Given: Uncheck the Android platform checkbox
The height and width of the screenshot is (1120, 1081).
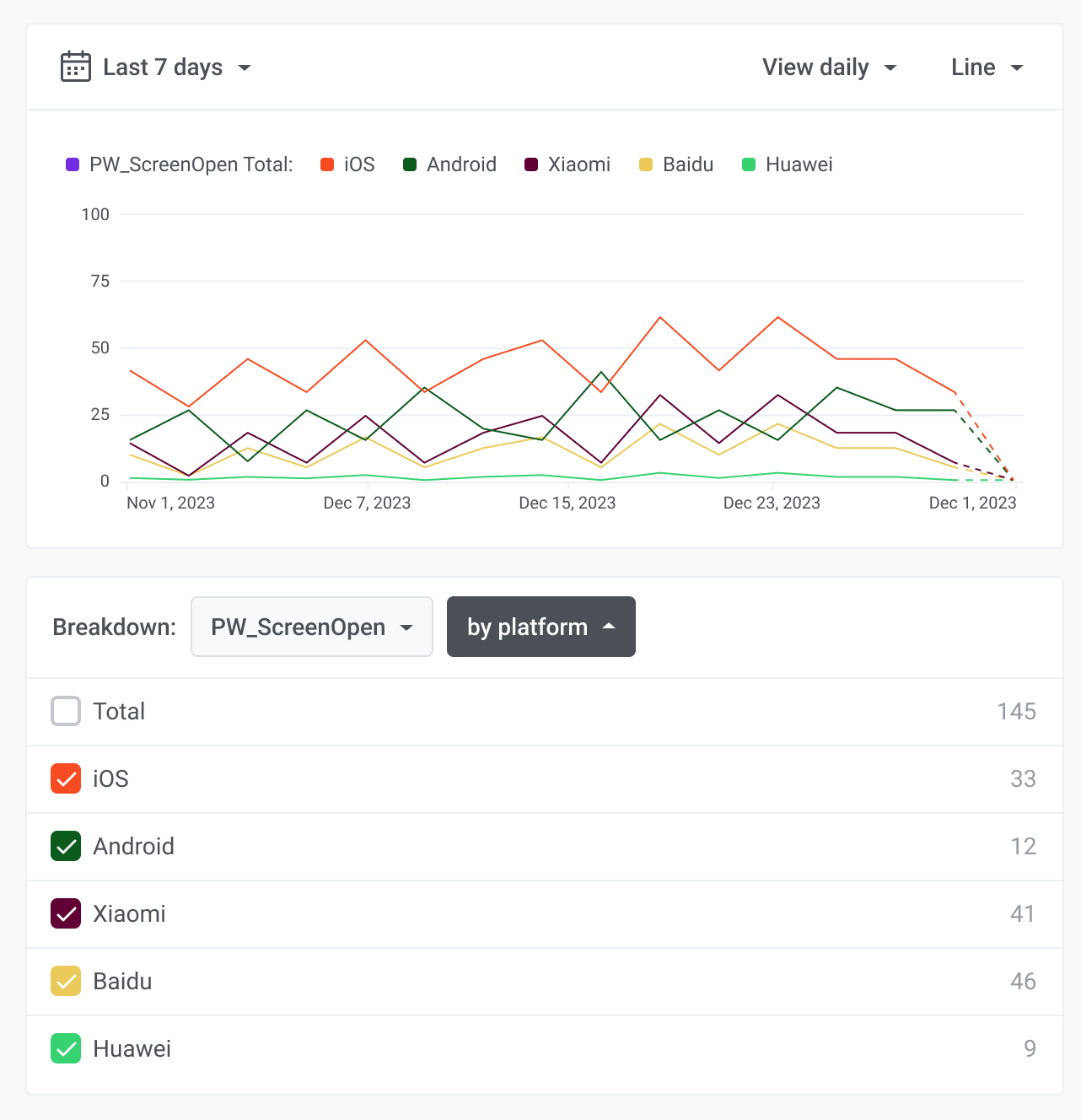Looking at the screenshot, I should pos(66,846).
